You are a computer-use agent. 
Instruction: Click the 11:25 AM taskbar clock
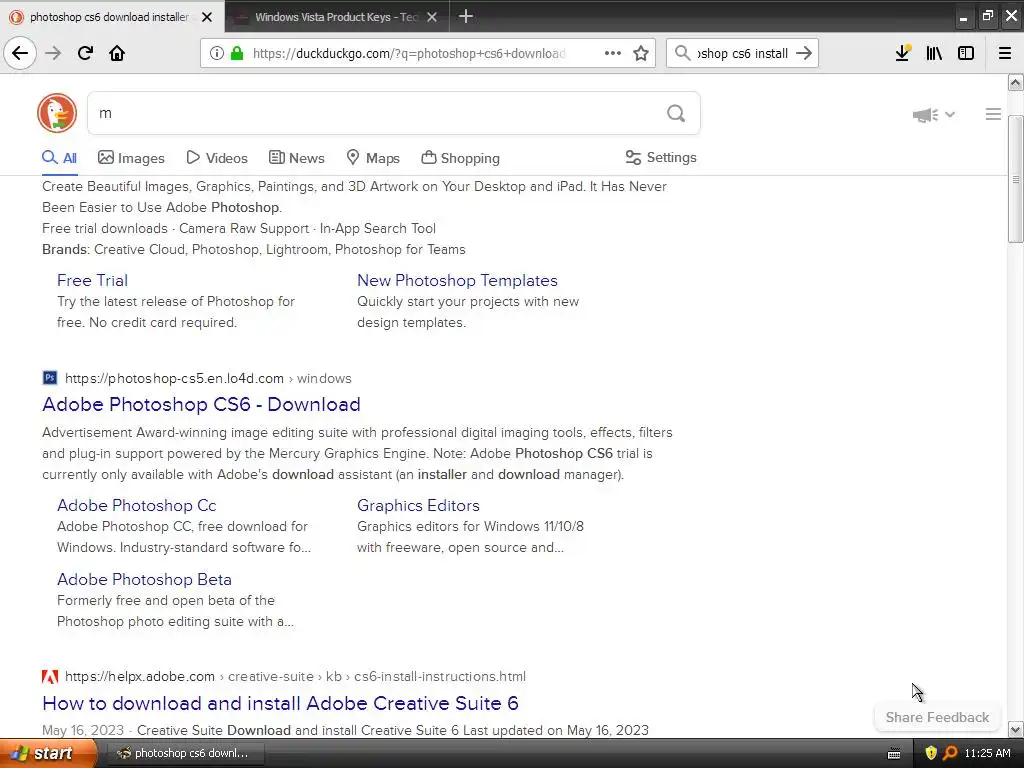click(987, 754)
